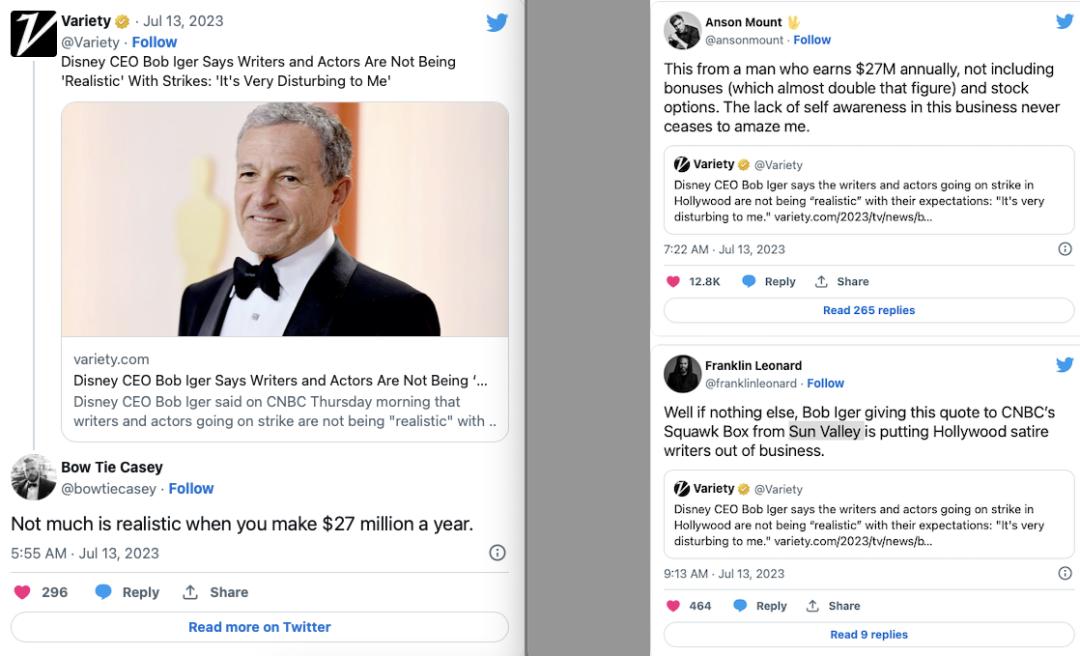Reply to Bow Tie Casey's tweet

point(127,592)
